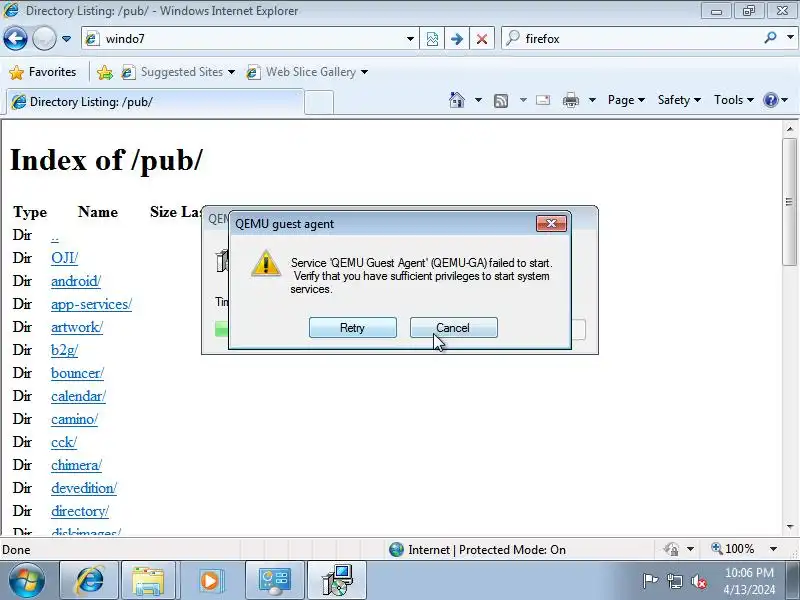Viewport: 800px width, 600px height.
Task: Open the Safety menu
Action: [x=679, y=100]
